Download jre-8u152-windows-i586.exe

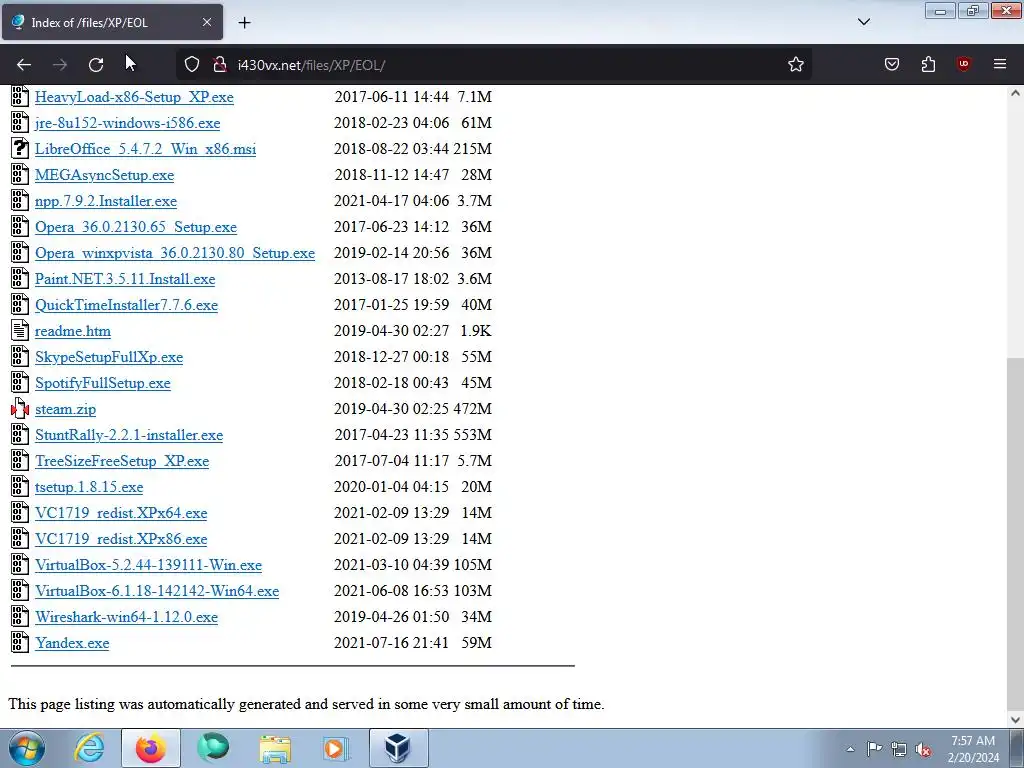point(127,123)
